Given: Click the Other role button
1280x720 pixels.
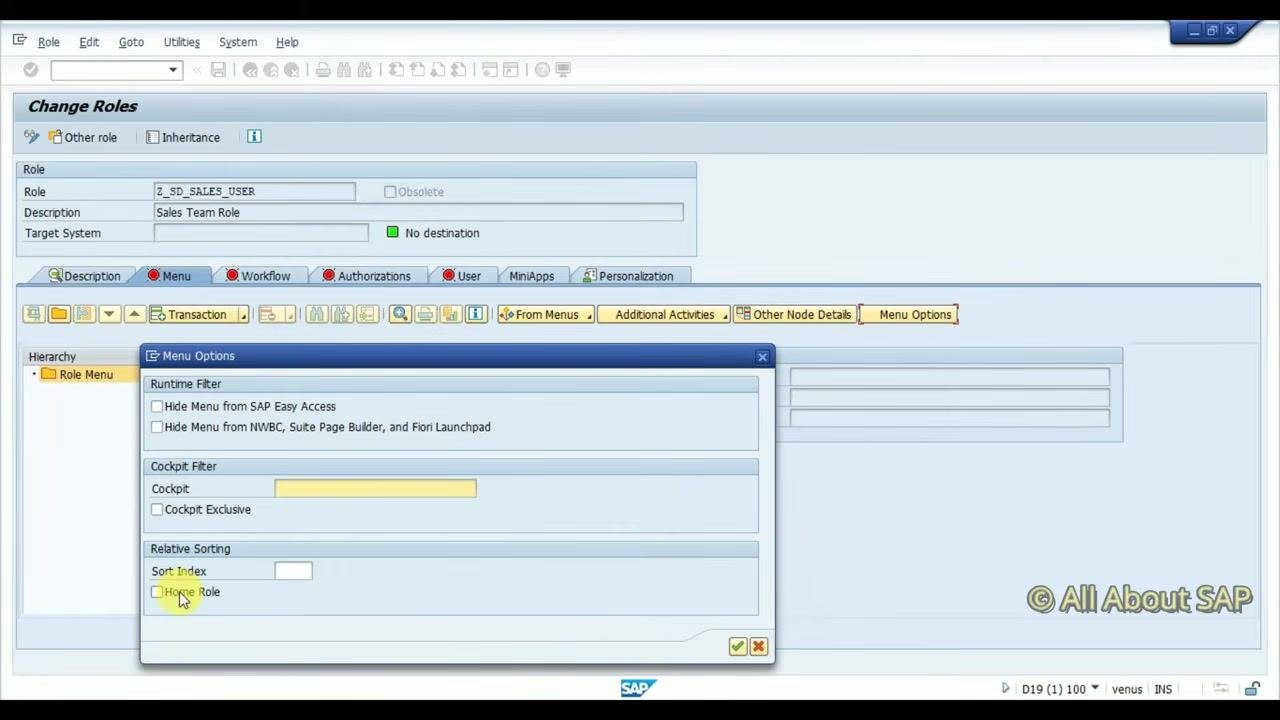Looking at the screenshot, I should [x=82, y=137].
